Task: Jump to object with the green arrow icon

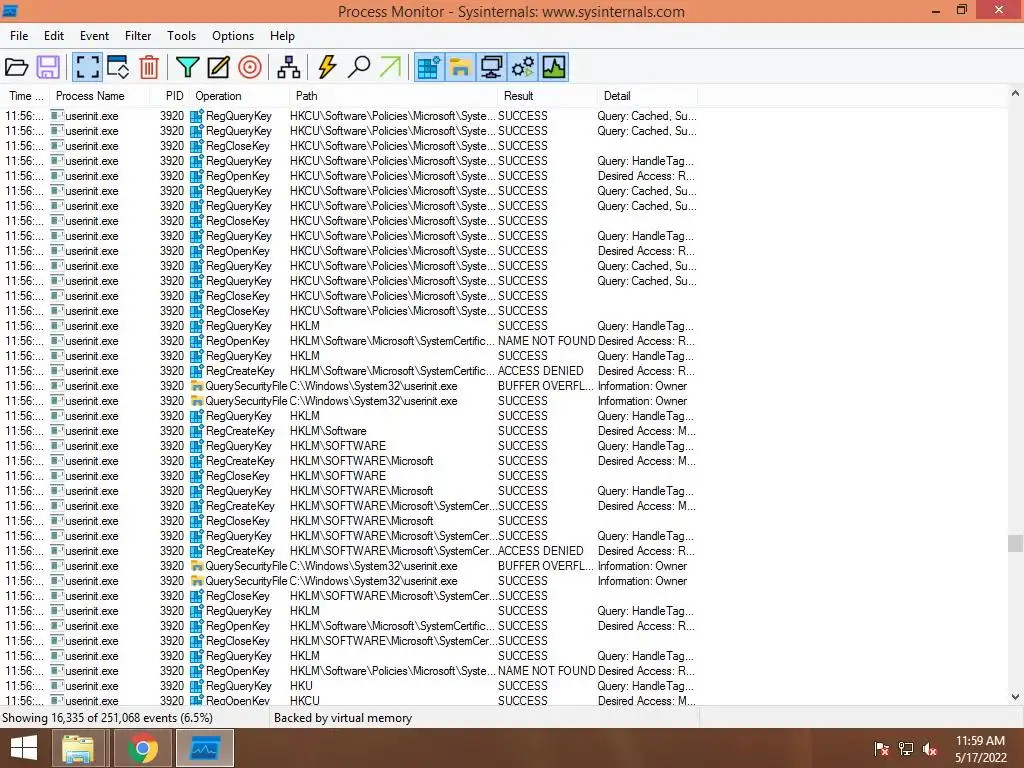Action: pyautogui.click(x=390, y=67)
